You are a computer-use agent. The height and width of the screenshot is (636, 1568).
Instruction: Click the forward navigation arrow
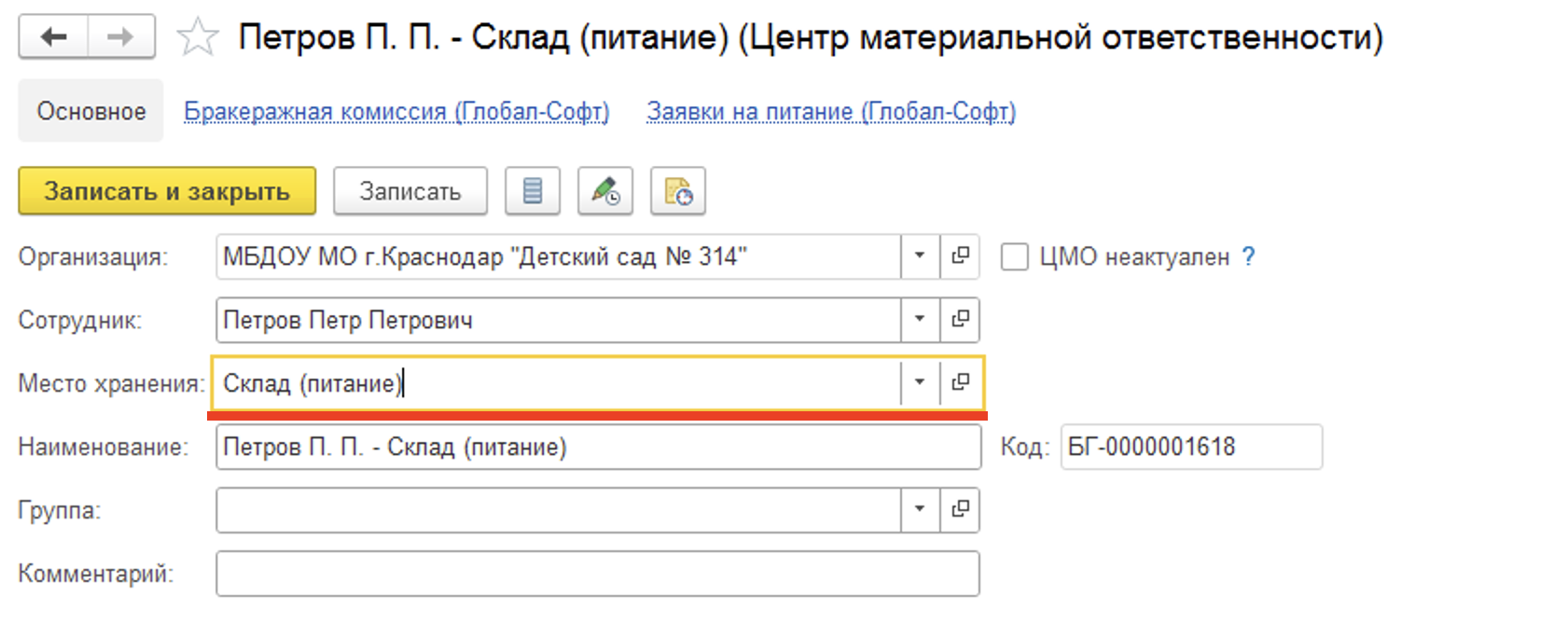121,37
